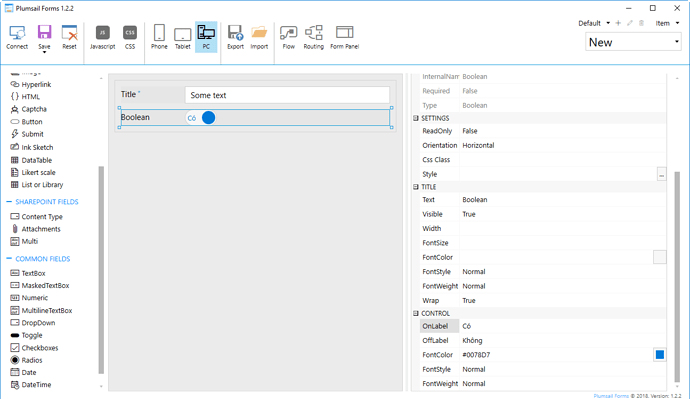Viewport: 690px width, 400px height.
Task: Click the properties panel scrollbar
Action: 677,276
